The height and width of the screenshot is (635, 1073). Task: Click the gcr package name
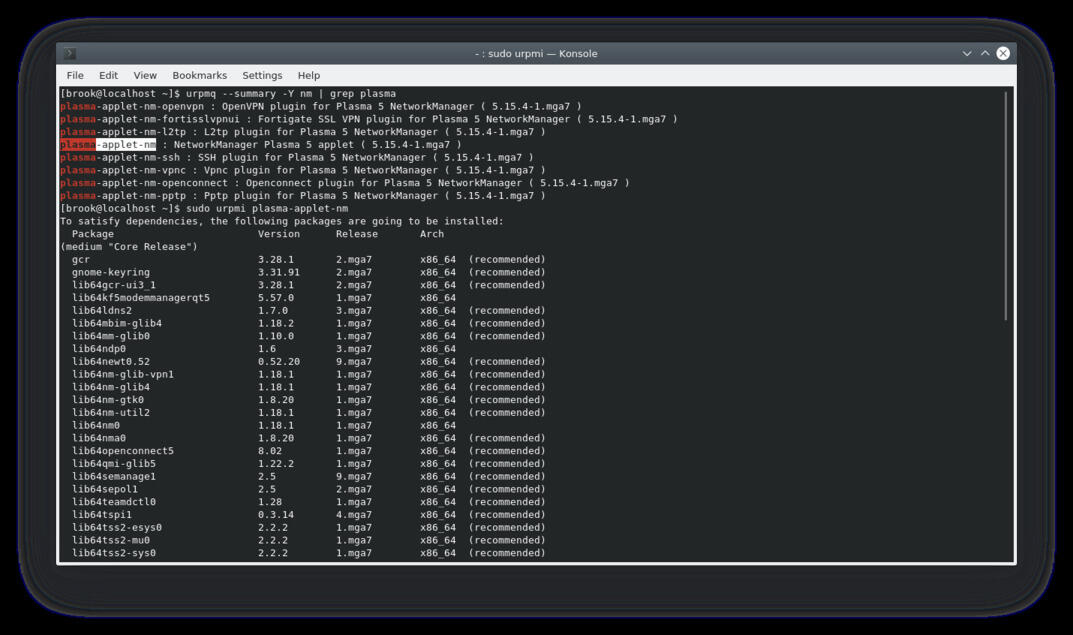click(81, 259)
